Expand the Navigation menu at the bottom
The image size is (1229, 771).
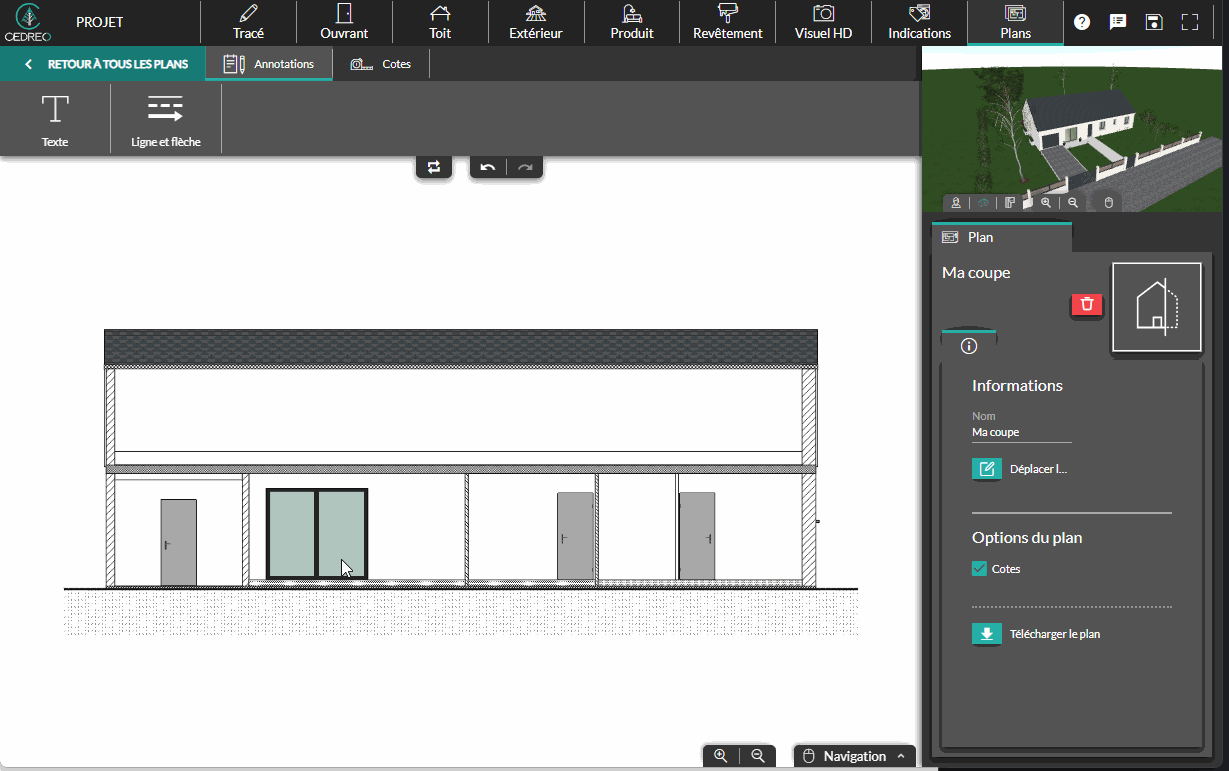click(x=855, y=756)
